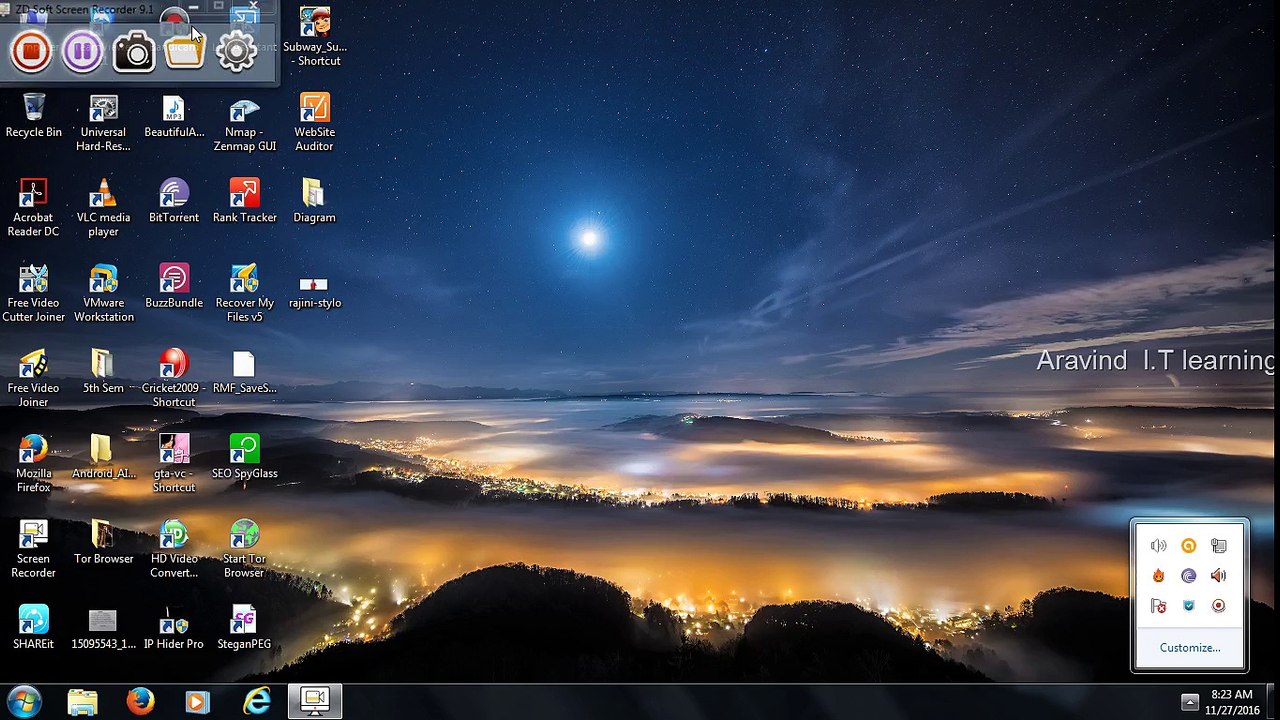Select the Rank Tracker icon
1280x720 pixels.
click(x=244, y=202)
